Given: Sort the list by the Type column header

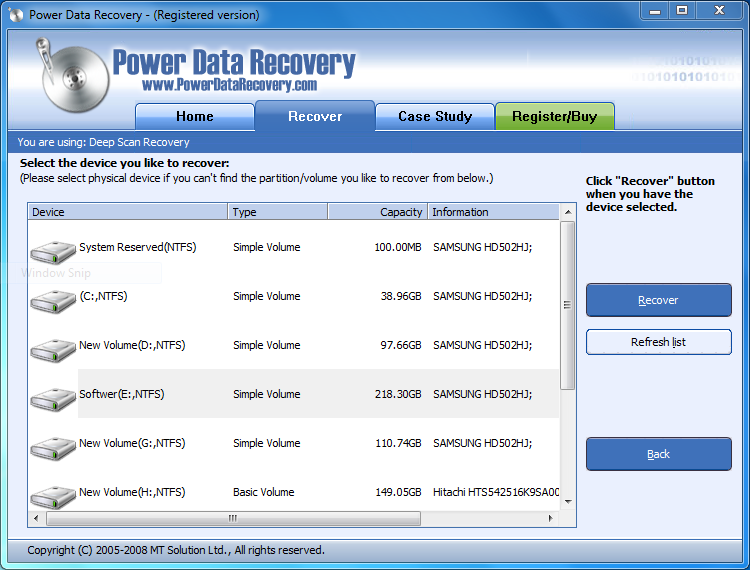Looking at the screenshot, I should (278, 212).
